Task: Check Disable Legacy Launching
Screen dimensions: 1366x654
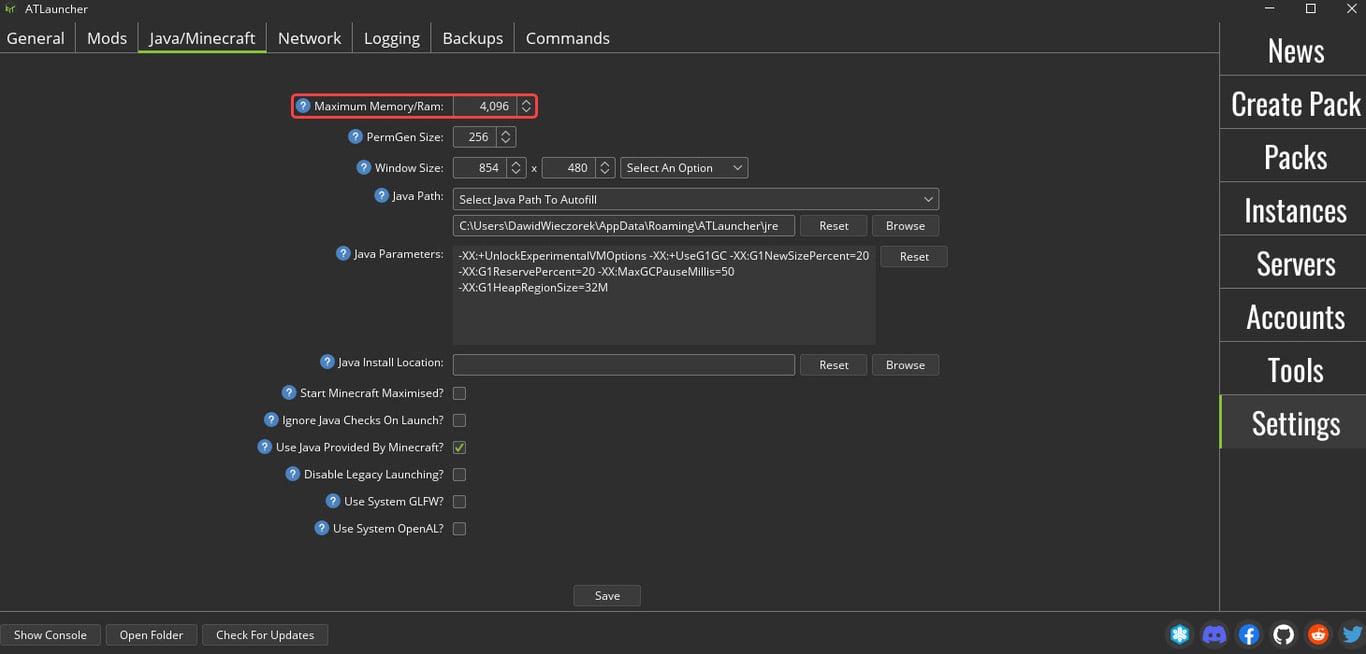Action: tap(459, 474)
